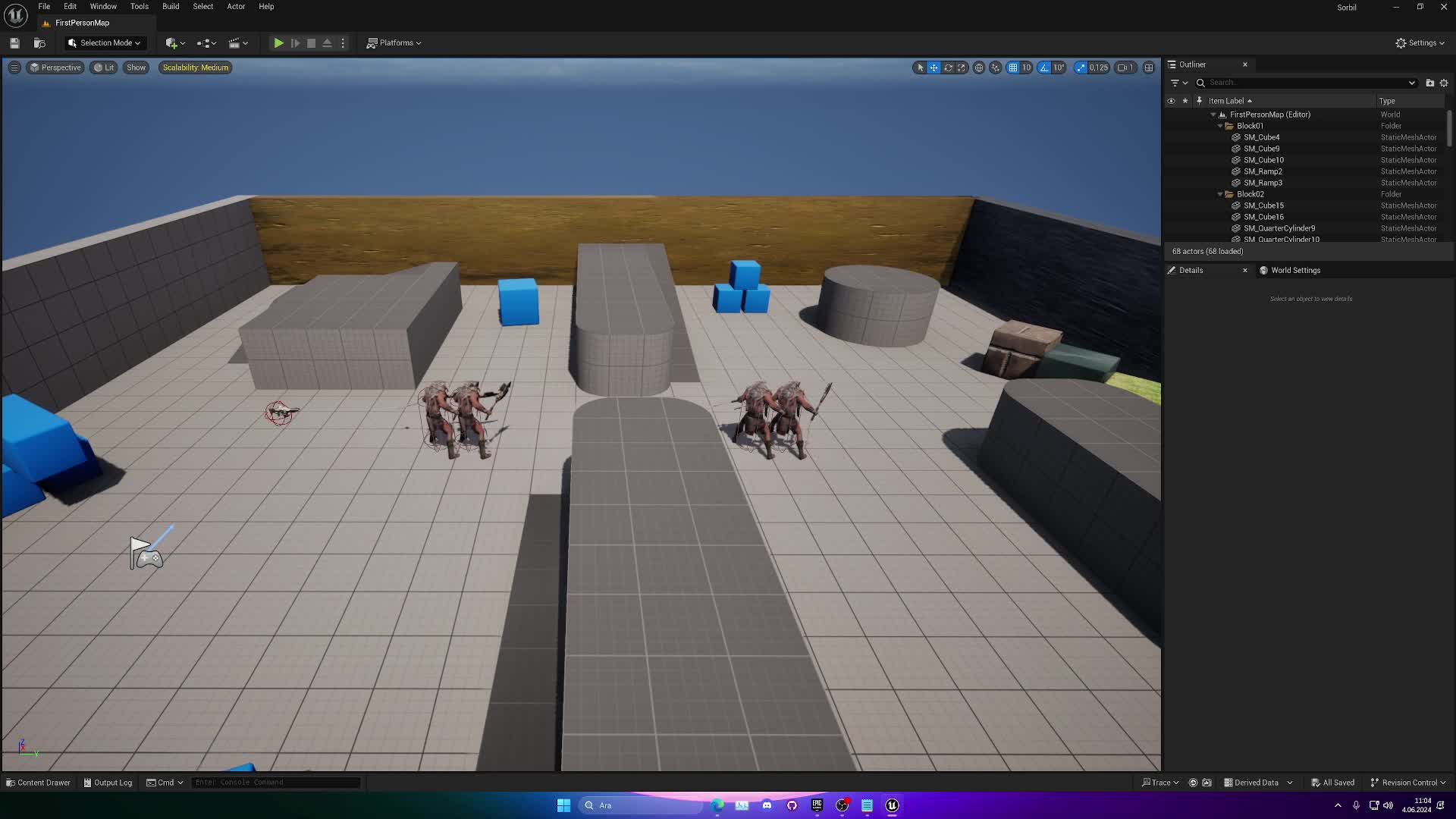This screenshot has width=1456, height=819.
Task: Open the Add content cube dropdown
Action: pos(175,43)
